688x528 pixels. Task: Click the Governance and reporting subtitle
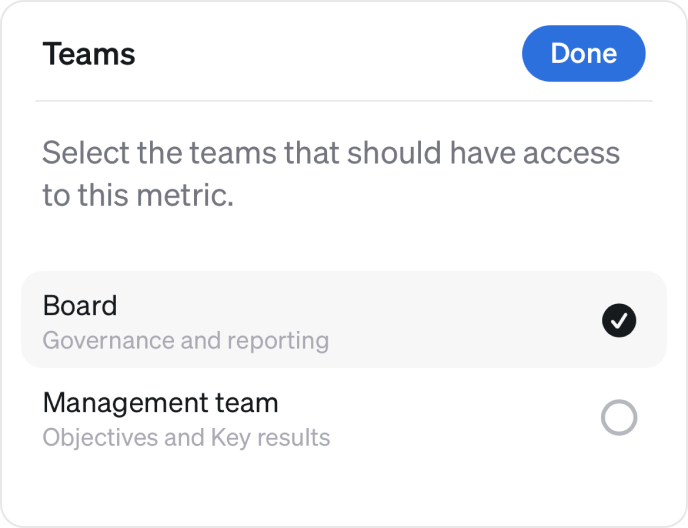(186, 341)
